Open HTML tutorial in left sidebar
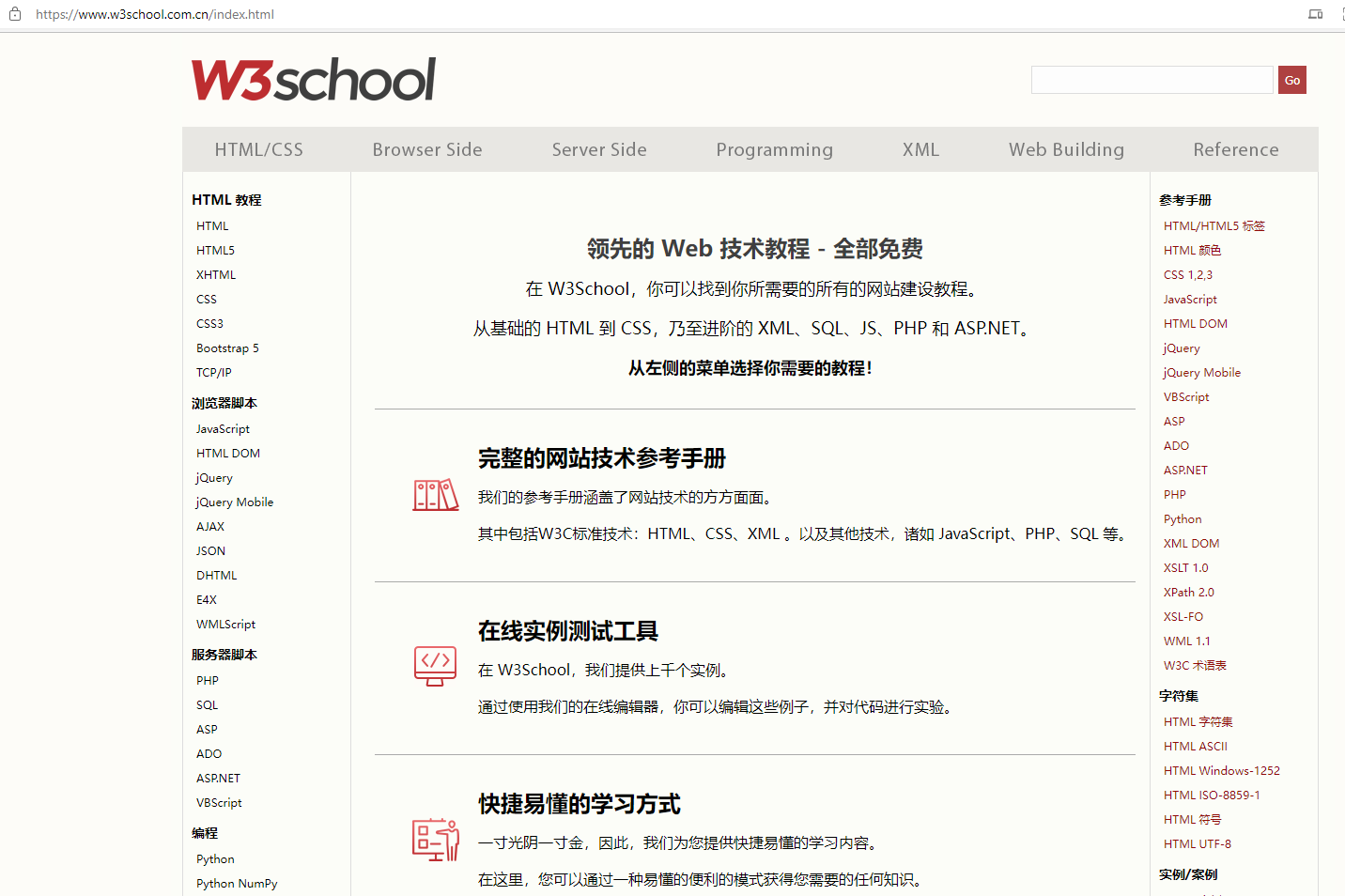 pyautogui.click(x=212, y=225)
